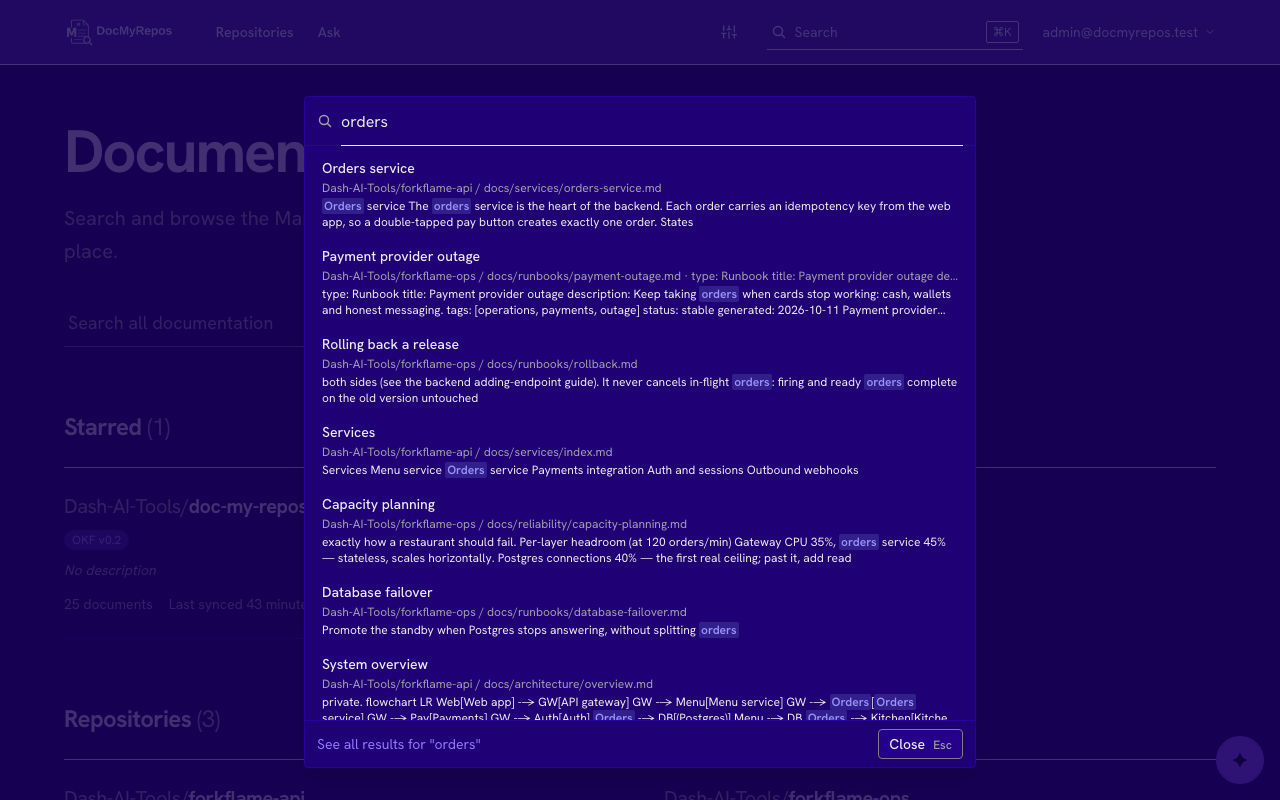Close the search dialog with Close button
The height and width of the screenshot is (800, 1280).
920,744
